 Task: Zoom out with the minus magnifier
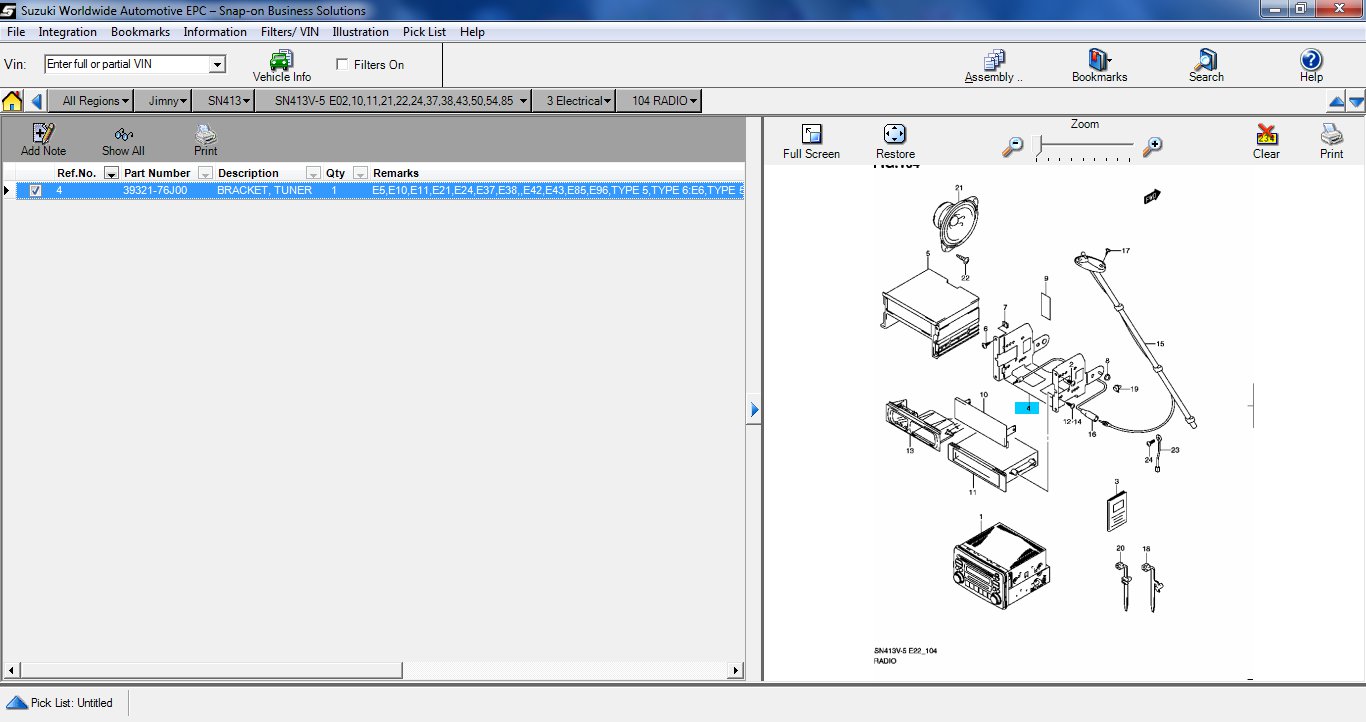click(x=1013, y=146)
